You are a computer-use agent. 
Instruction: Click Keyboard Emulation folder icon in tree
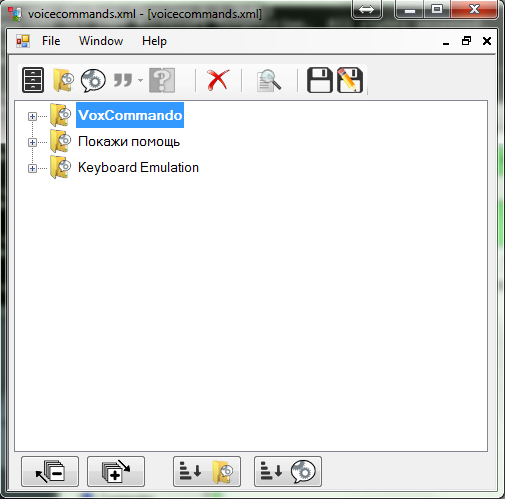tap(61, 167)
